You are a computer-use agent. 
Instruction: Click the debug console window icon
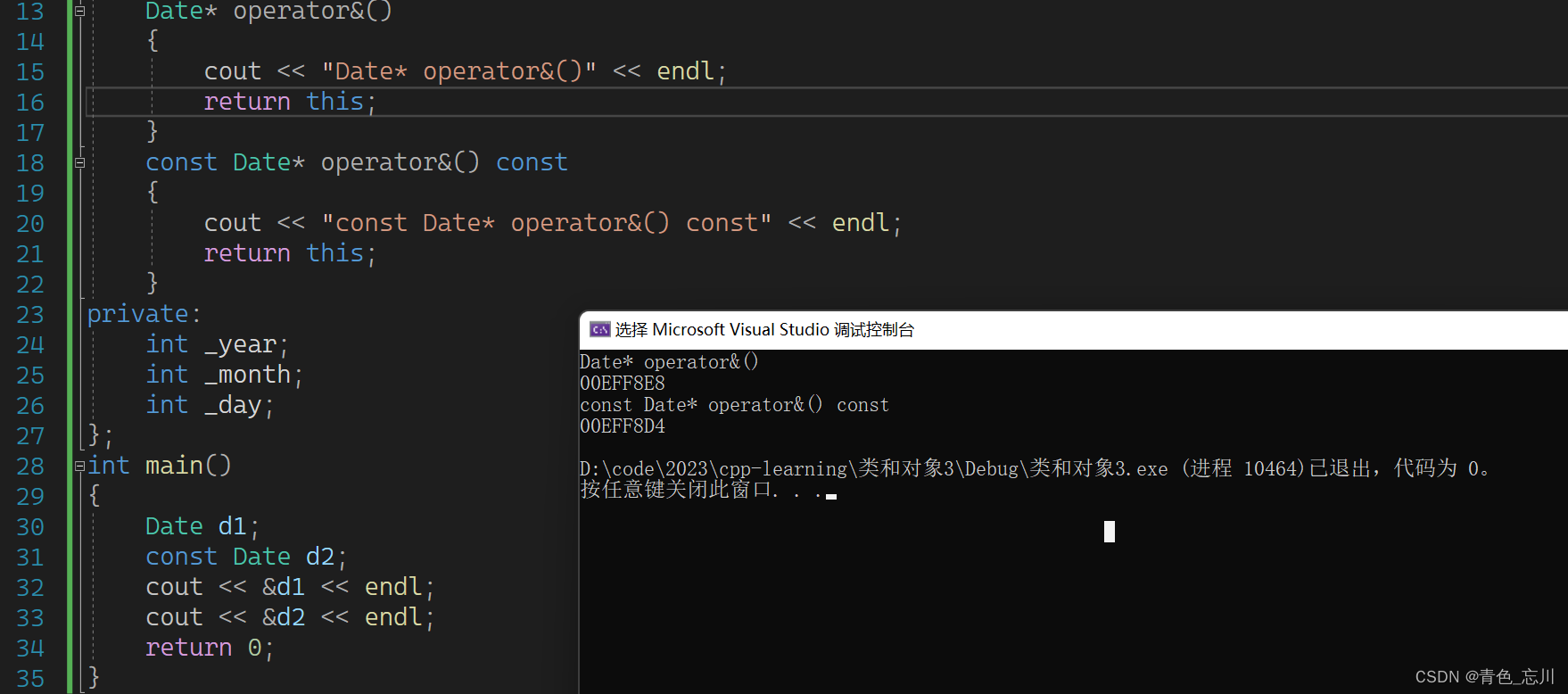tap(599, 330)
